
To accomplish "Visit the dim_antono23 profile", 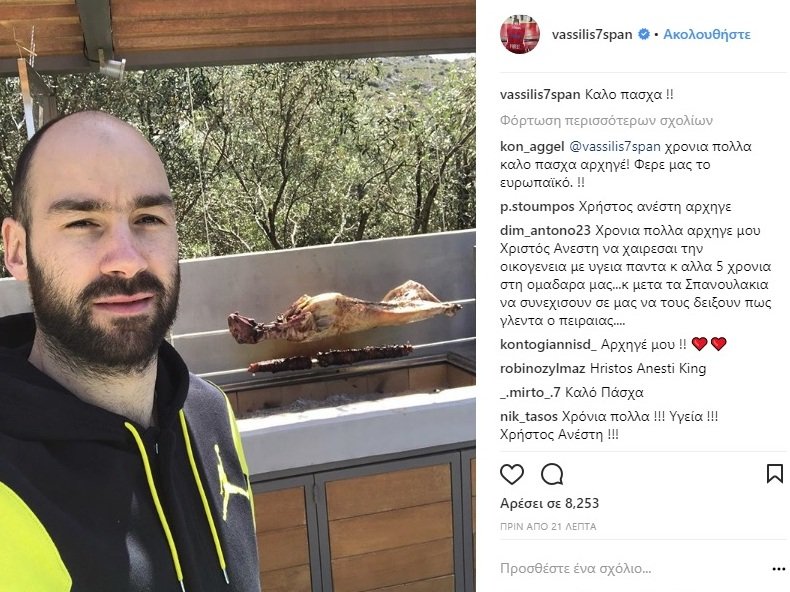I will [545, 230].
